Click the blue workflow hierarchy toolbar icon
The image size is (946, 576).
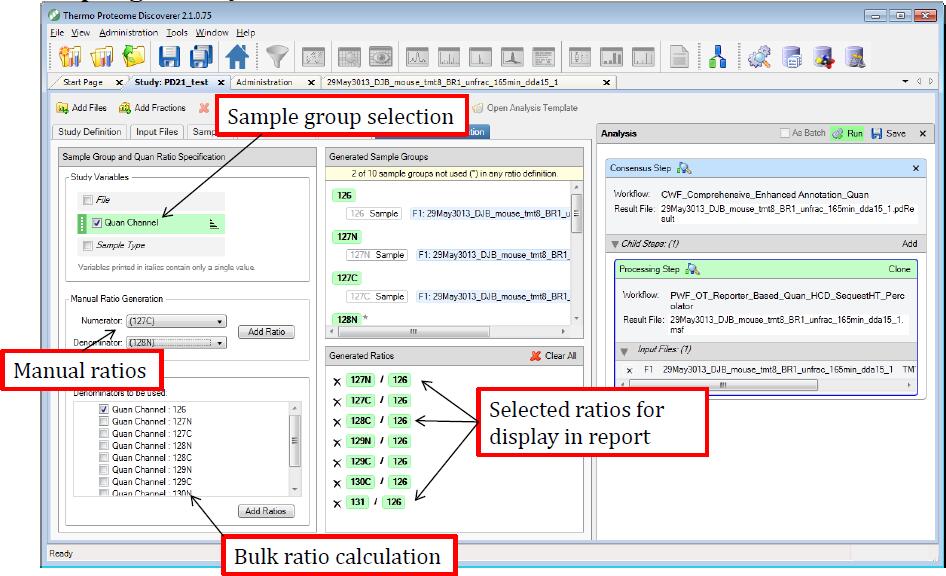point(717,57)
